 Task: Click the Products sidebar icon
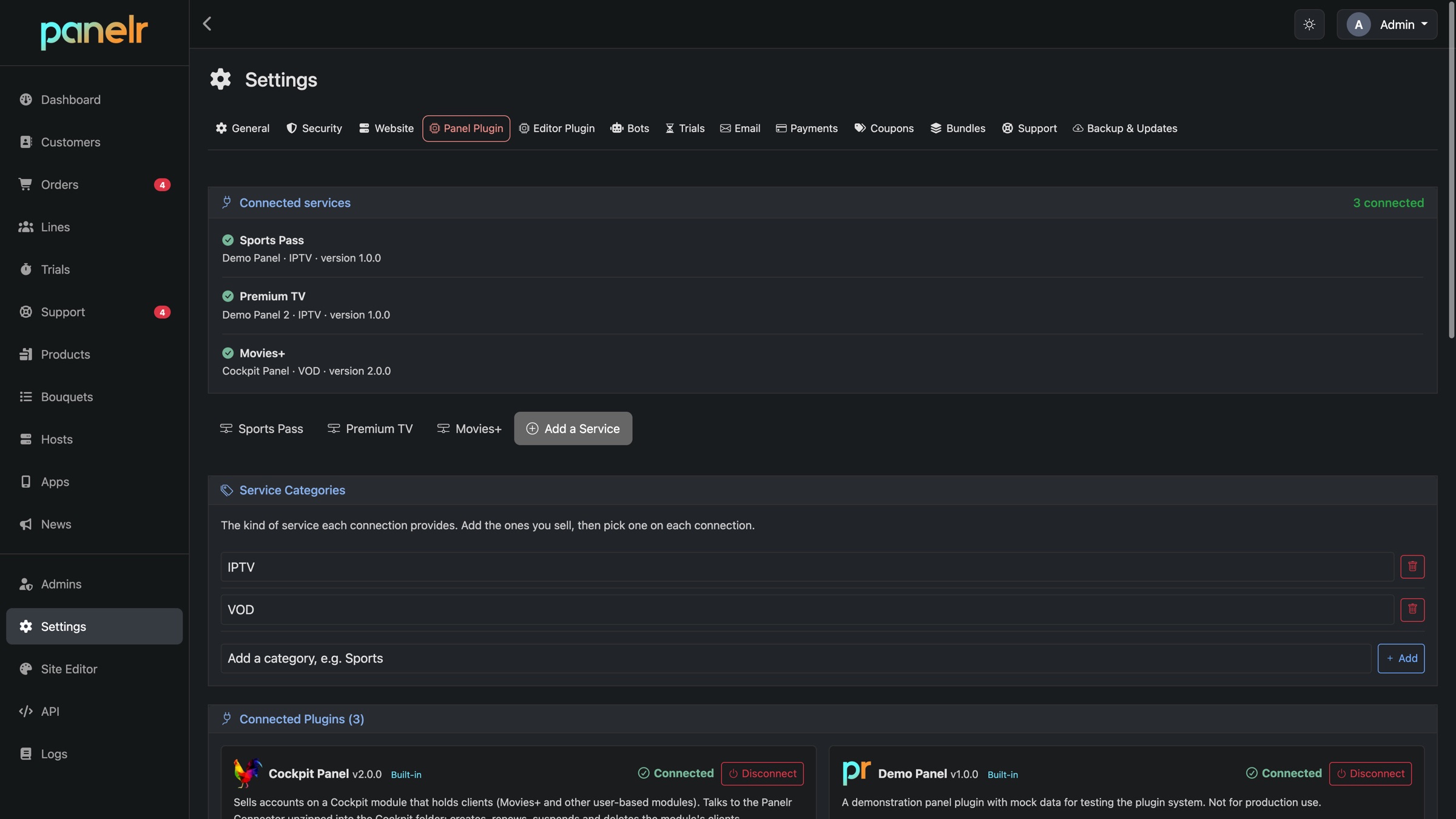pos(25,354)
